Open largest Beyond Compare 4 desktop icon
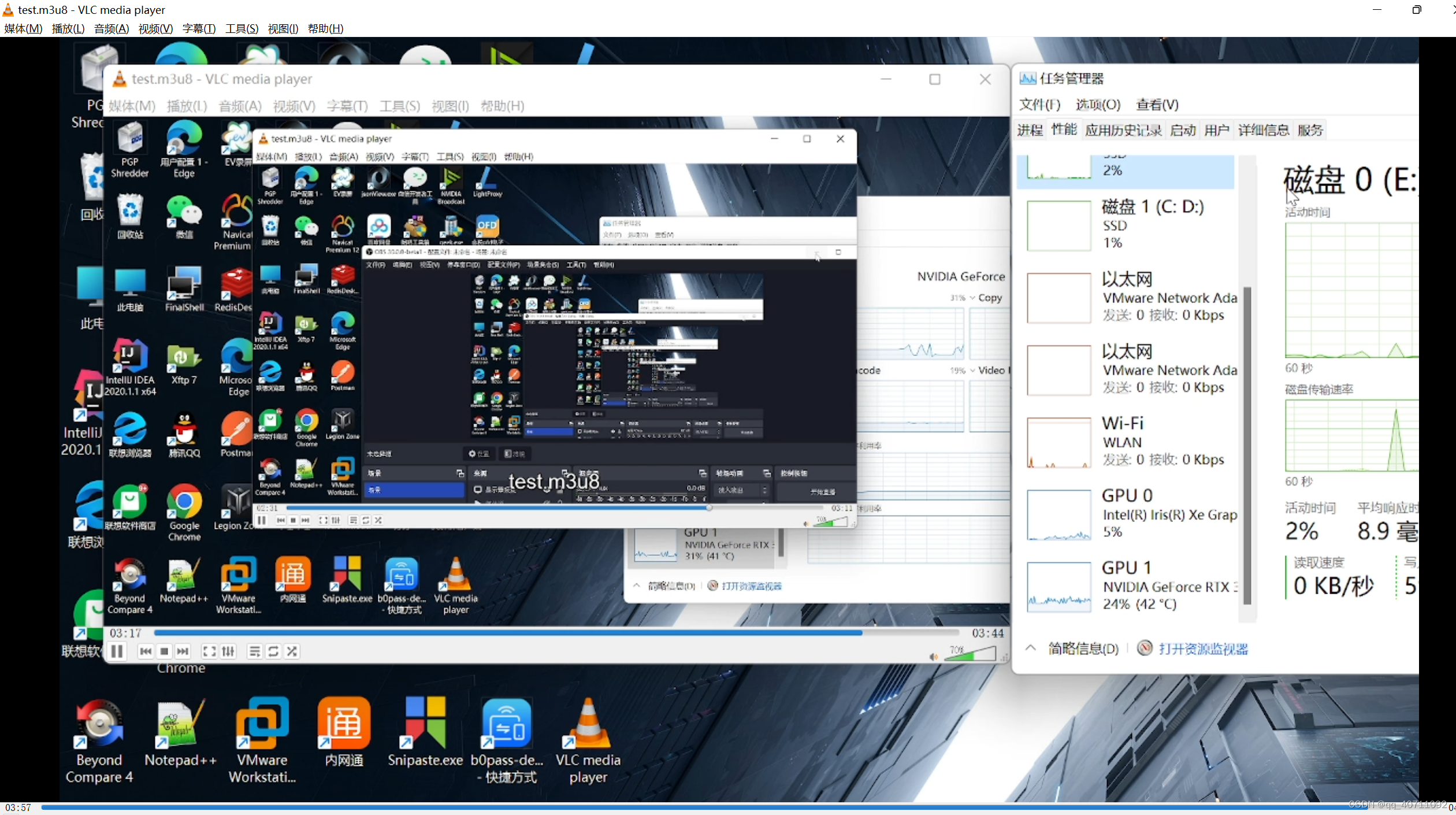Image resolution: width=1456 pixels, height=815 pixels. click(x=99, y=741)
